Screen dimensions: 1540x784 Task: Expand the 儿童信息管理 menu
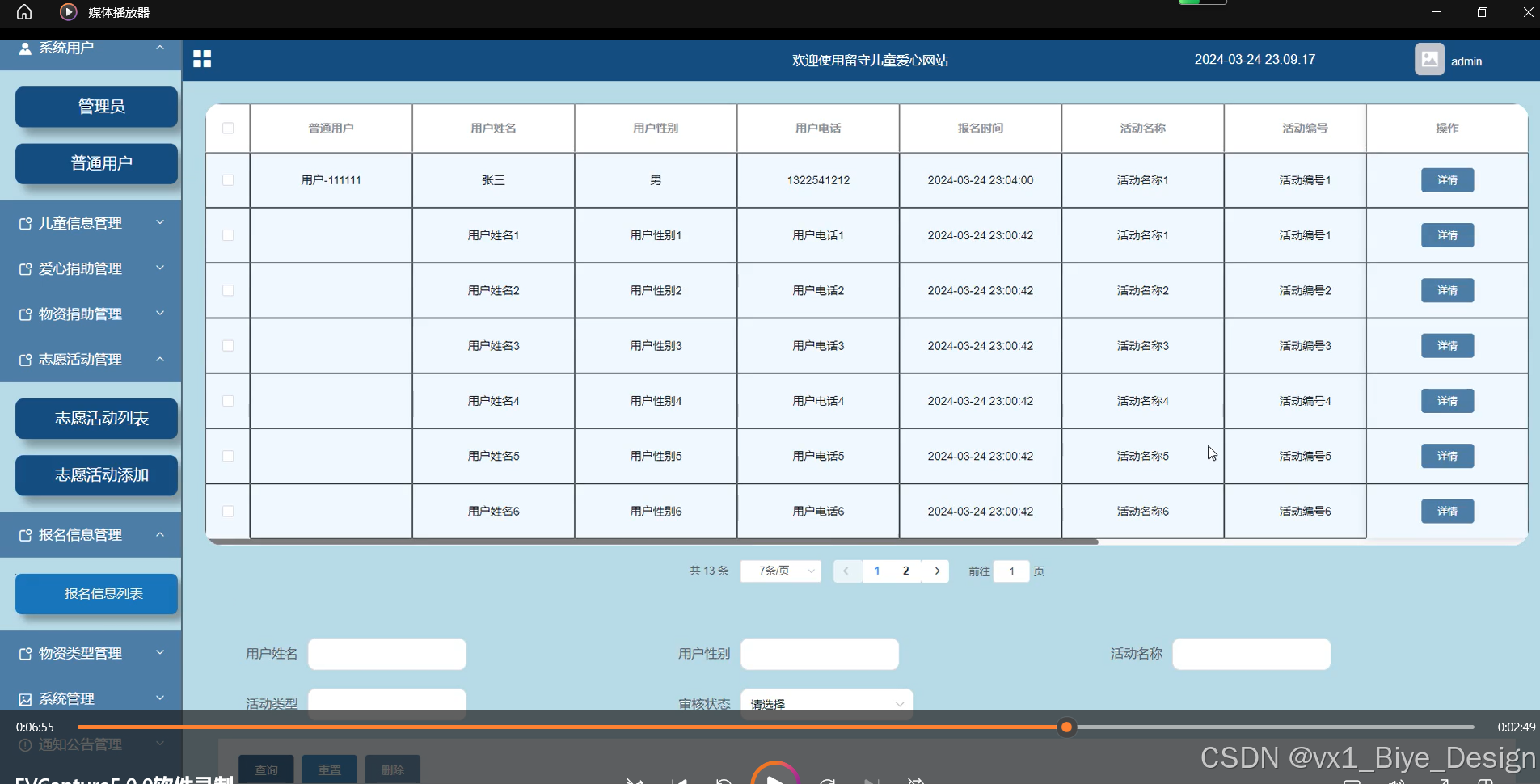pos(91,223)
